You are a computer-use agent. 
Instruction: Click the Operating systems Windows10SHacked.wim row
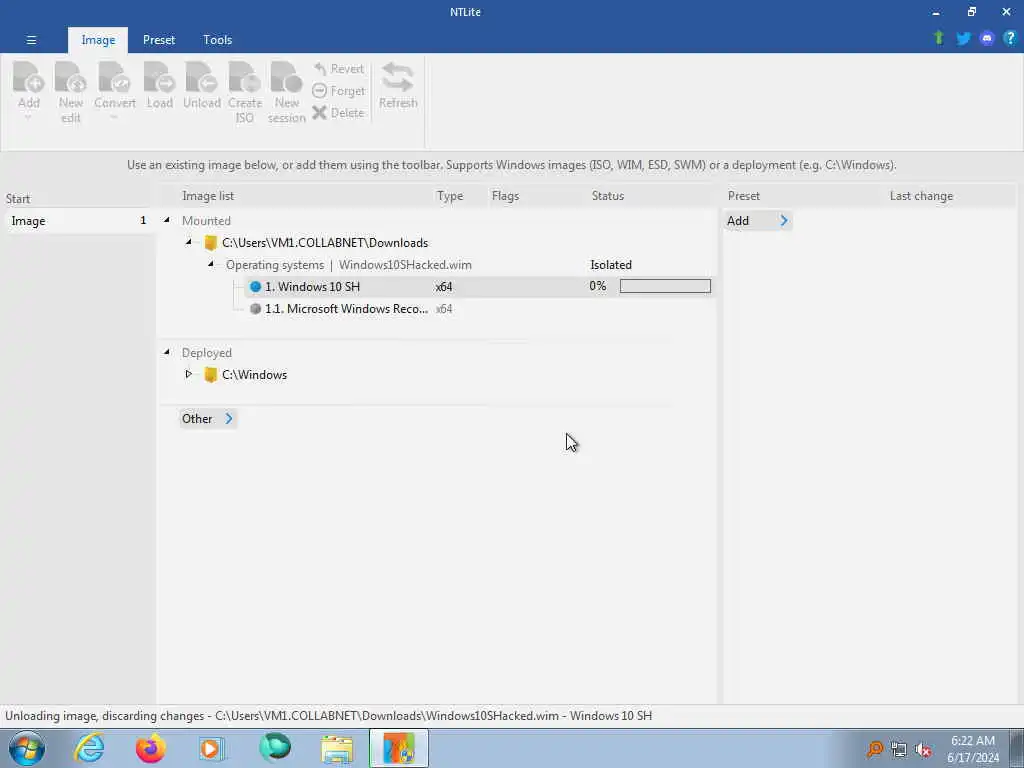[x=349, y=265]
